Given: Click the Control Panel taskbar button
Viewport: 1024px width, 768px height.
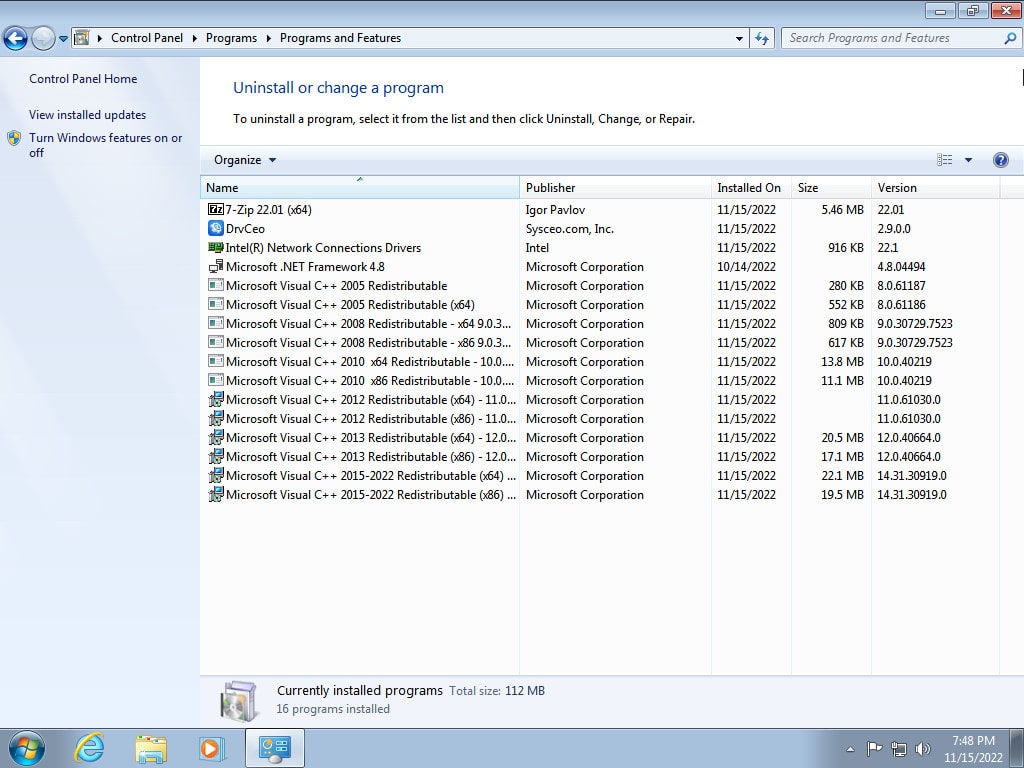Looking at the screenshot, I should click(274, 748).
